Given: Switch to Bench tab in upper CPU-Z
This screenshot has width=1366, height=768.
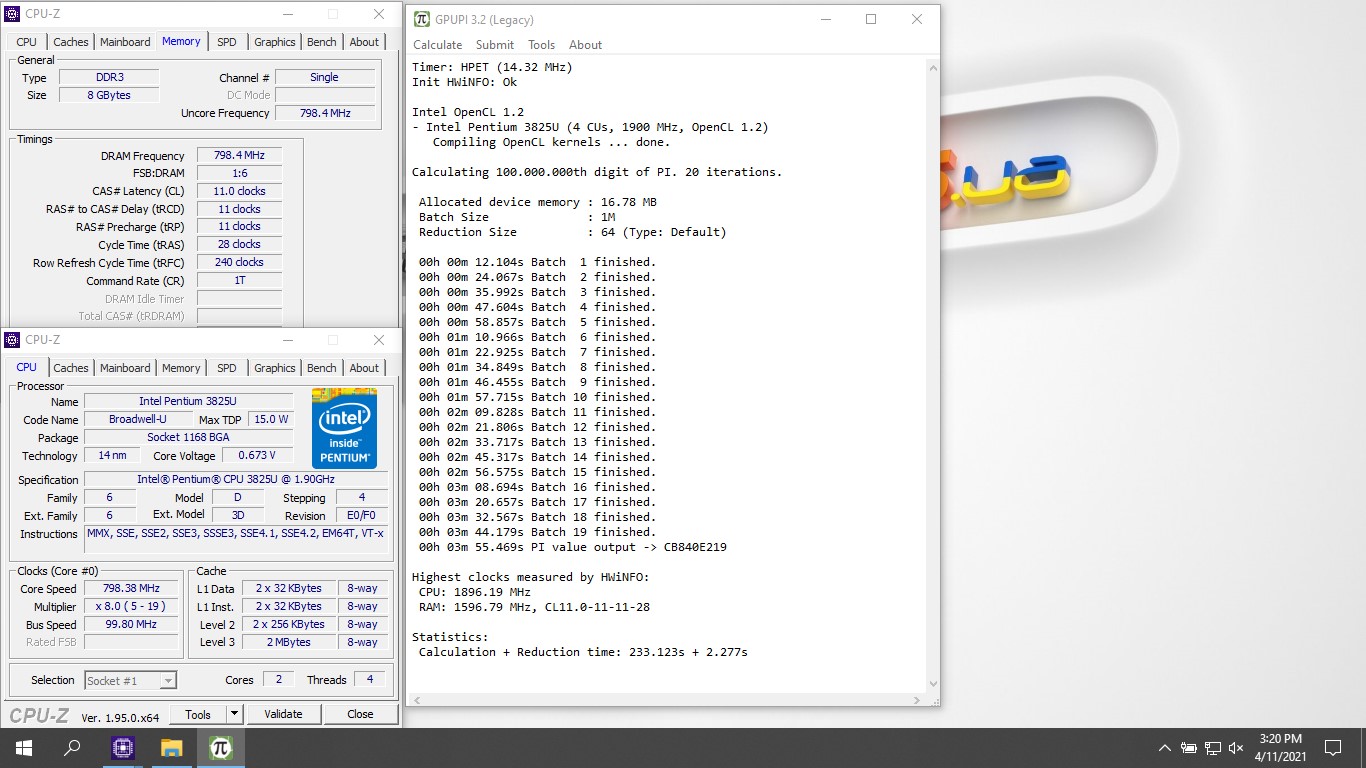Looking at the screenshot, I should coord(322,42).
